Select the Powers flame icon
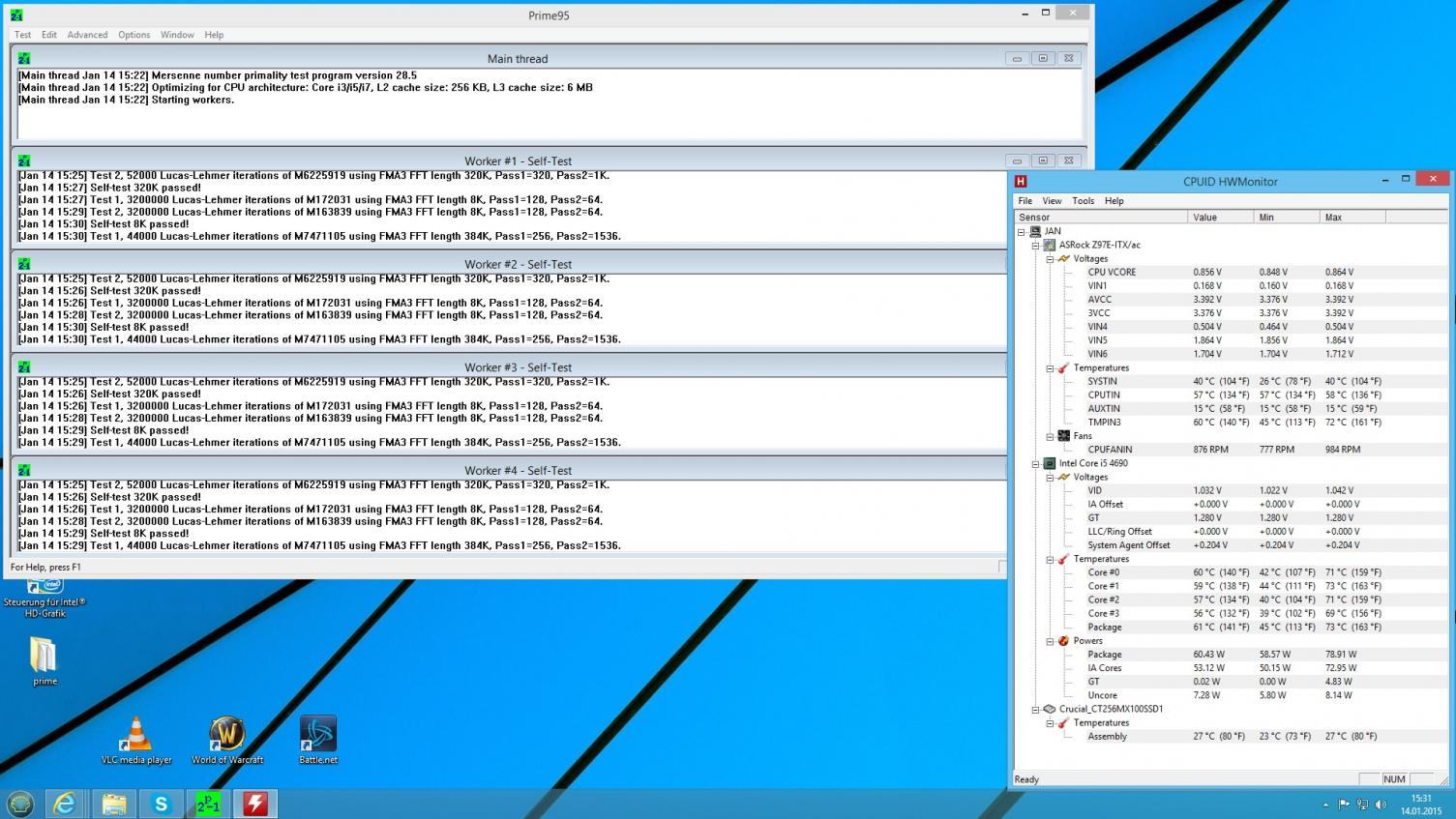Viewport: 1456px width, 819px height. [1063, 641]
